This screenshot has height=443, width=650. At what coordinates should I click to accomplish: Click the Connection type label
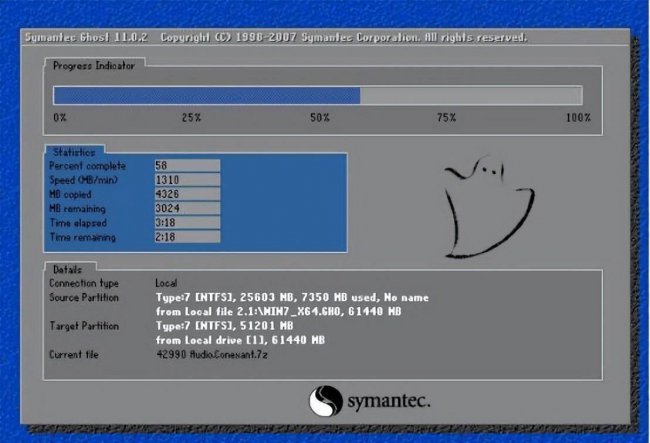[x=84, y=283]
